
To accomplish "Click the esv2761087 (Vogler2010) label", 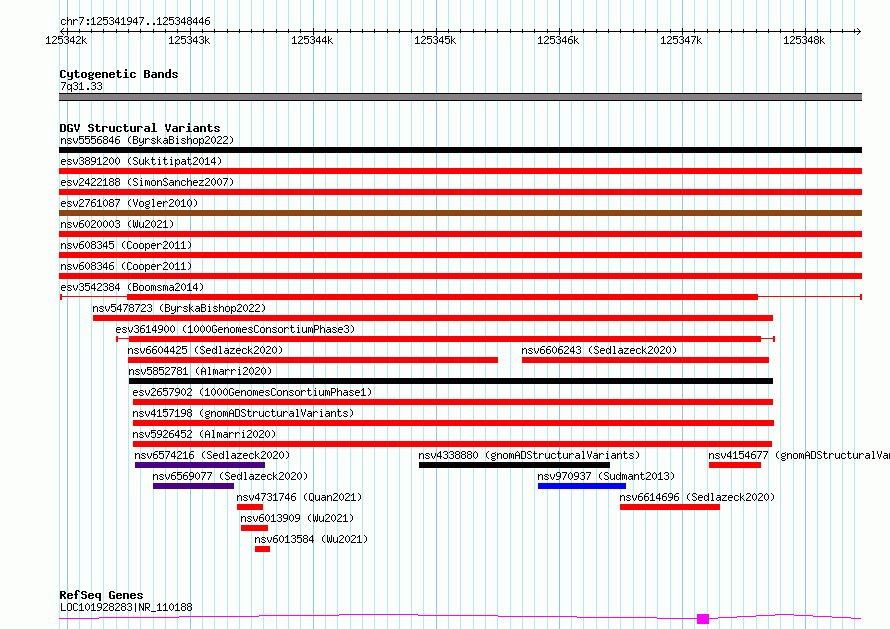I will [x=129, y=203].
